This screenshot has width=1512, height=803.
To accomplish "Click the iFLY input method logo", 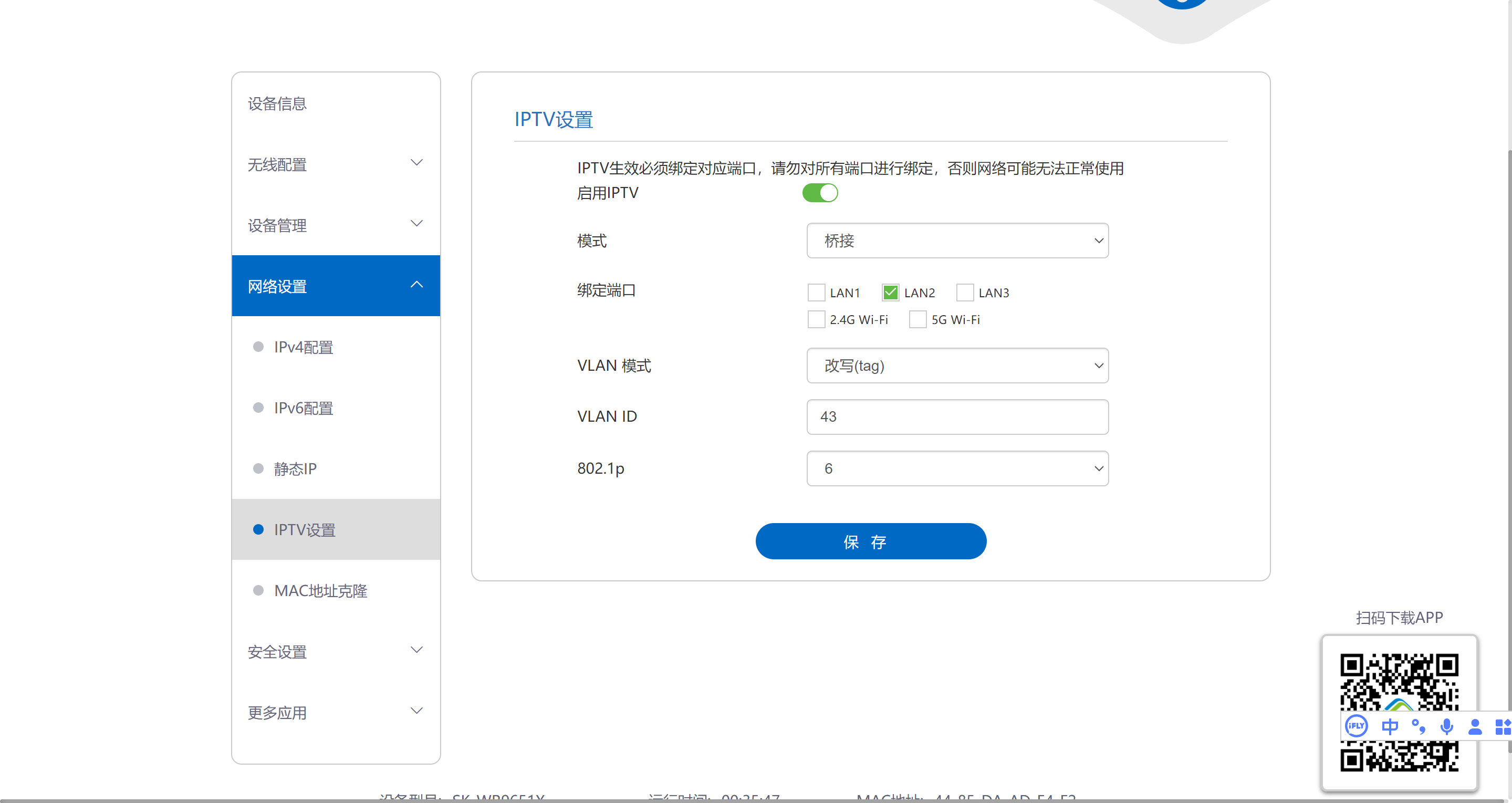I will click(1357, 726).
